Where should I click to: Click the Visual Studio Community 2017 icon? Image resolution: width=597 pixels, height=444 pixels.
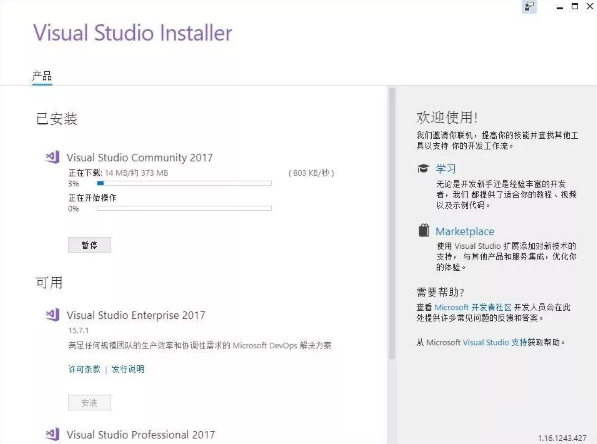pyautogui.click(x=53, y=157)
